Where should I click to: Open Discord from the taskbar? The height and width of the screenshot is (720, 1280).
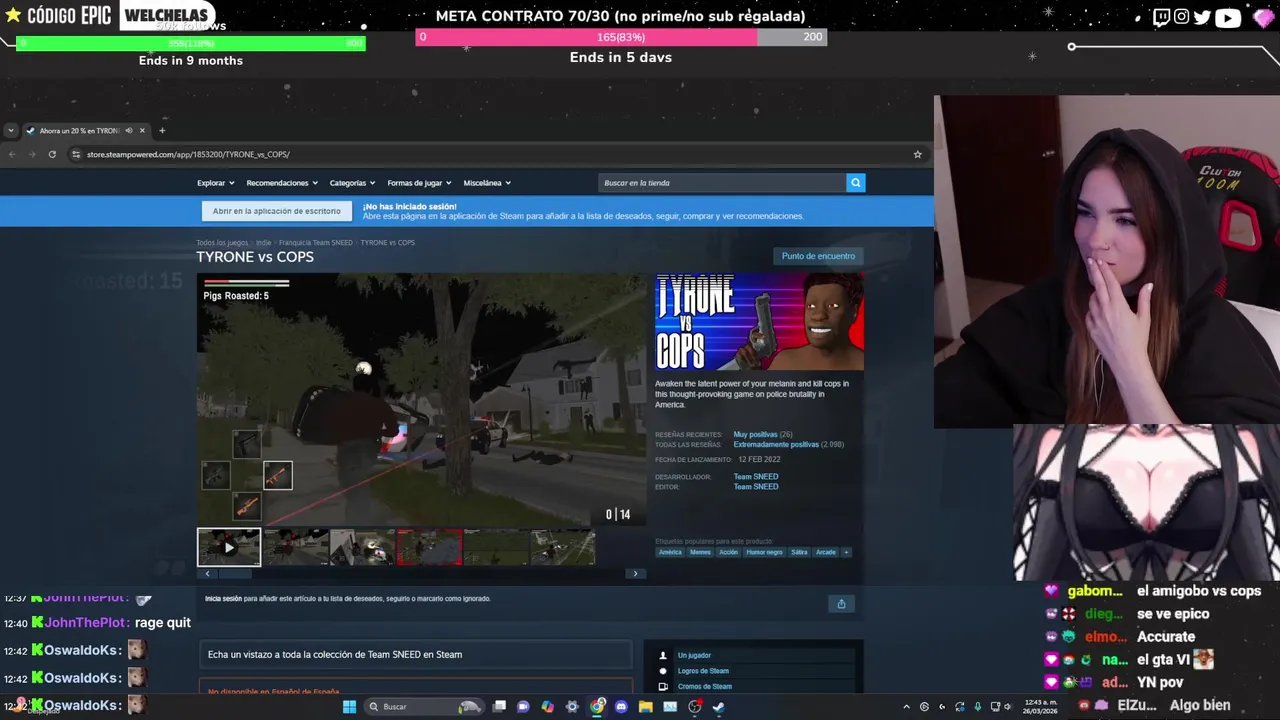point(621,707)
